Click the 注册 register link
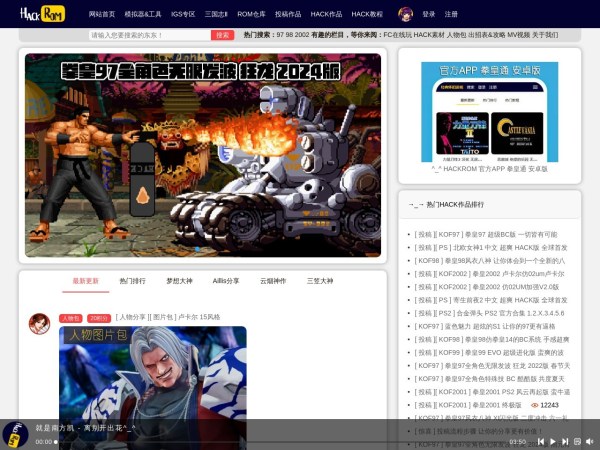This screenshot has height=450, width=600. tap(451, 15)
